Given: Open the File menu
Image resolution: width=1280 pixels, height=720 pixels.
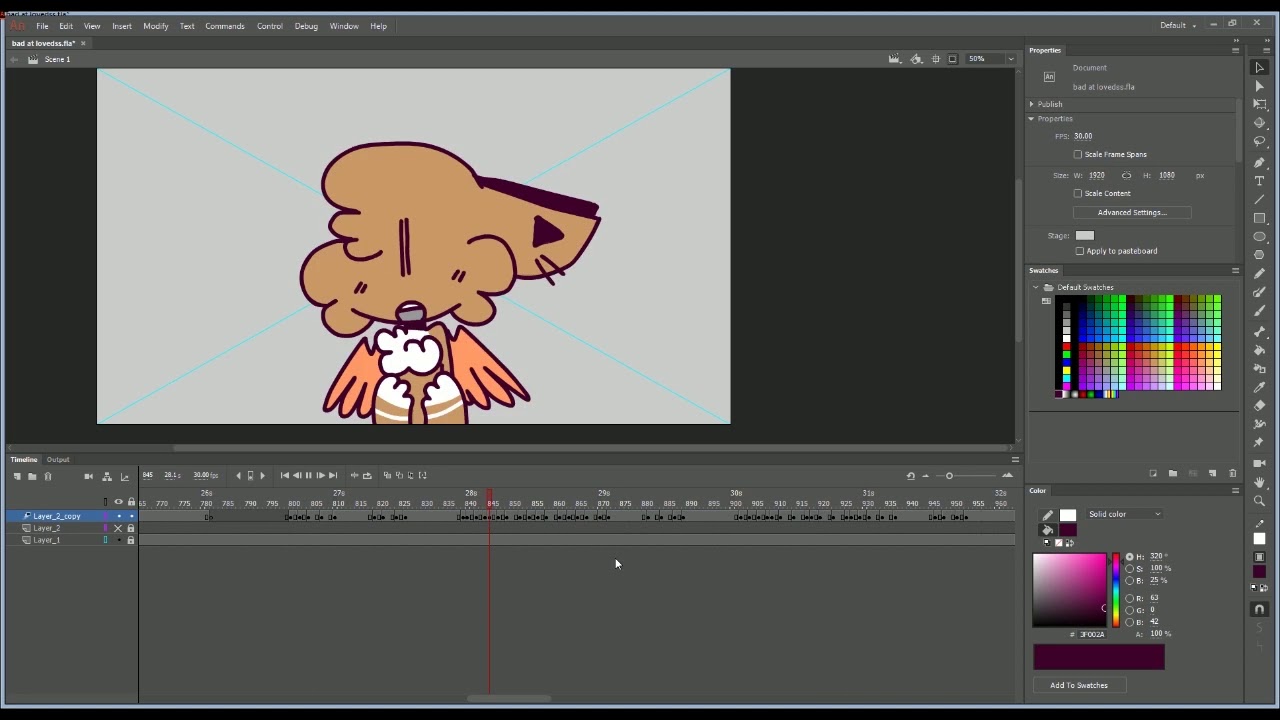Looking at the screenshot, I should 42,26.
